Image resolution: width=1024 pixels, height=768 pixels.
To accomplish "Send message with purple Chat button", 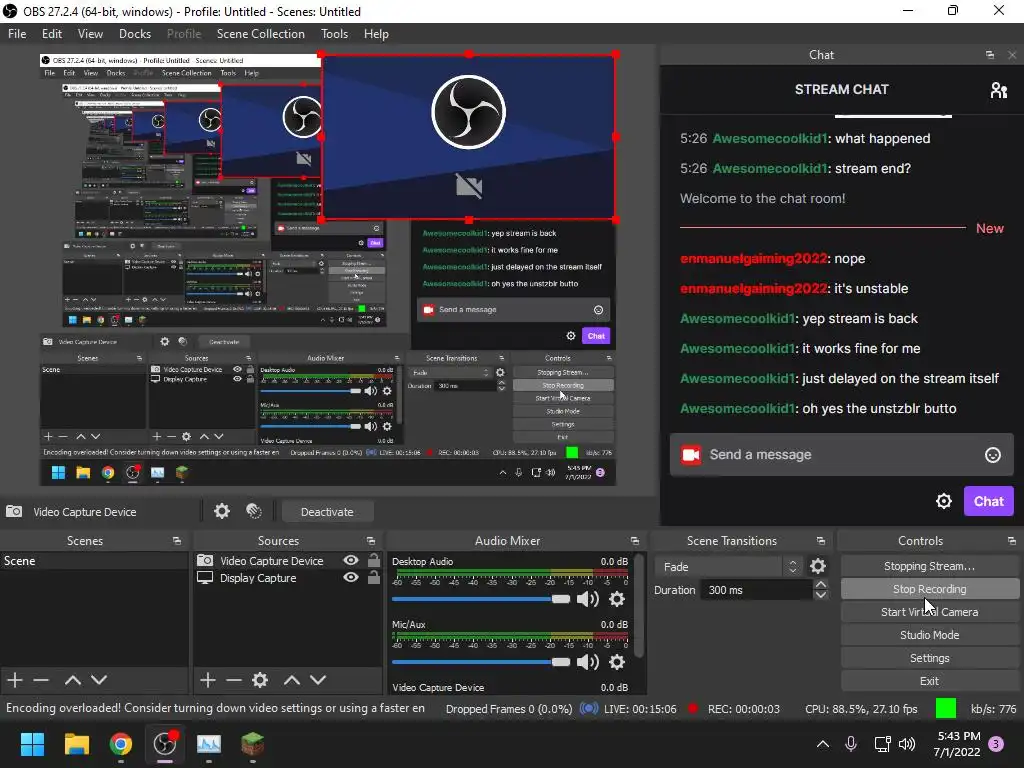I will pos(989,501).
